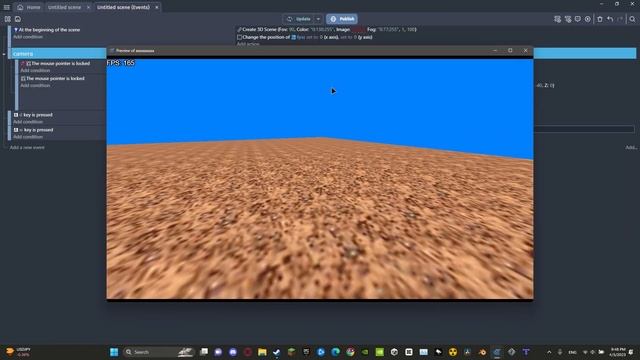Image resolution: width=640 pixels, height=360 pixels.
Task: Click the add event toolbar icon
Action: click(x=558, y=19)
